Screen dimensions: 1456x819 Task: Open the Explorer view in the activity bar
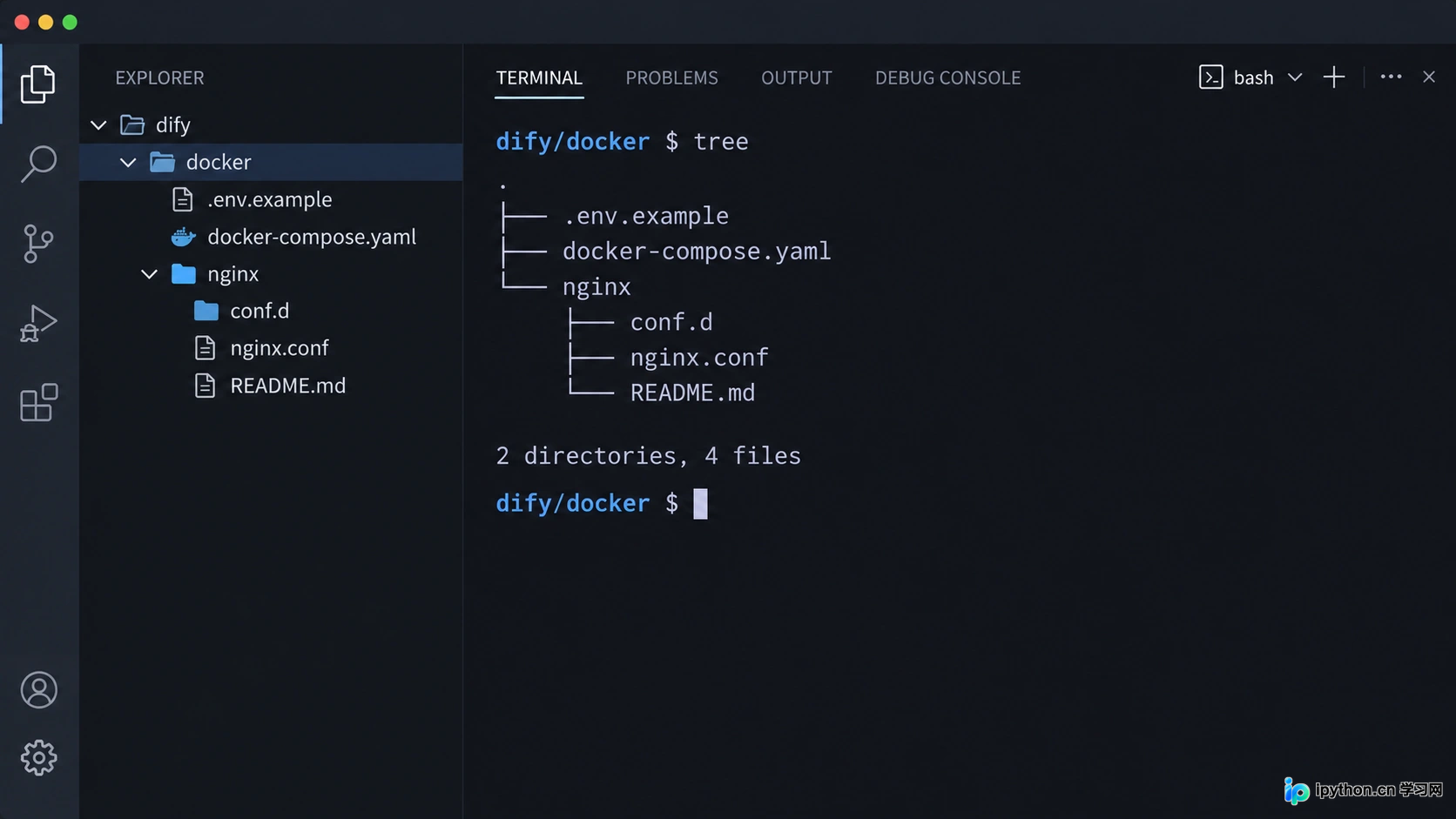37,84
